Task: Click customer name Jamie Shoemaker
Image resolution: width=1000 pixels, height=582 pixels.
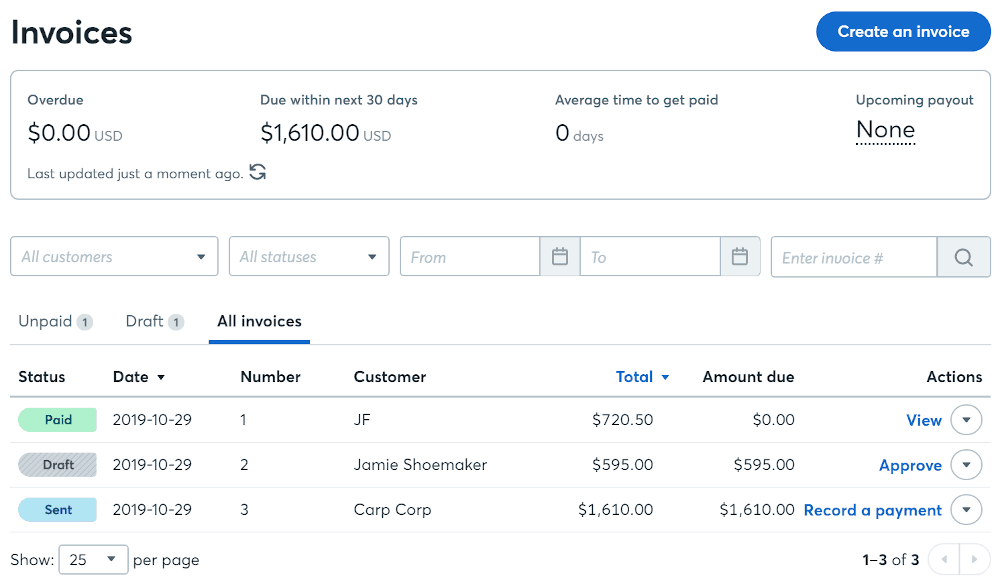Action: (420, 465)
